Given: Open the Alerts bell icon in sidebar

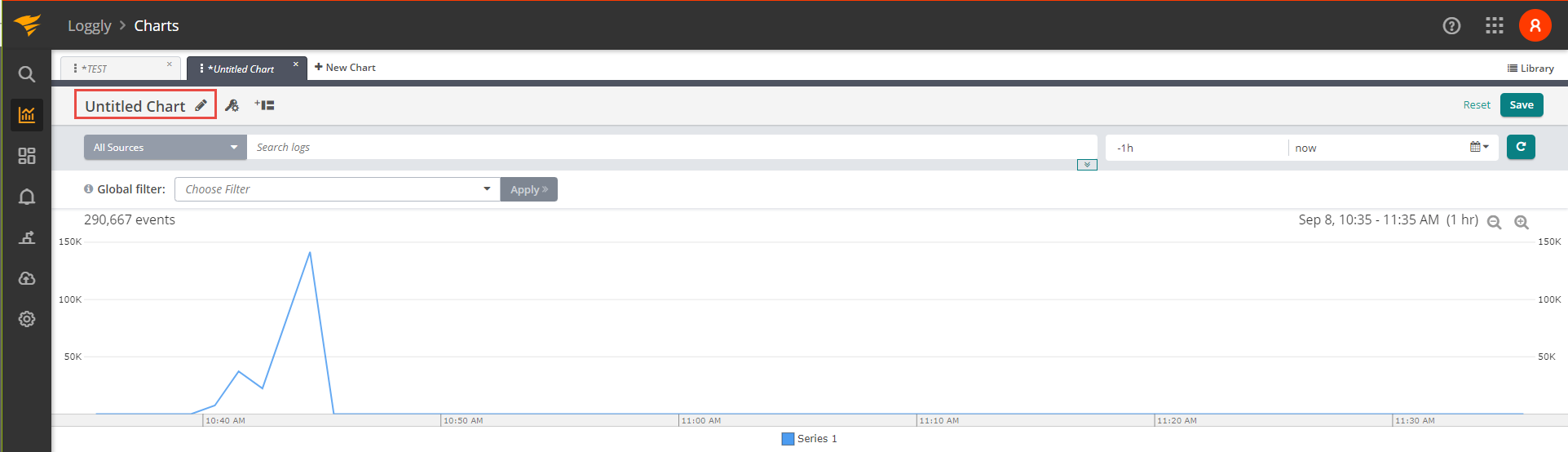Looking at the screenshot, I should pos(27,197).
